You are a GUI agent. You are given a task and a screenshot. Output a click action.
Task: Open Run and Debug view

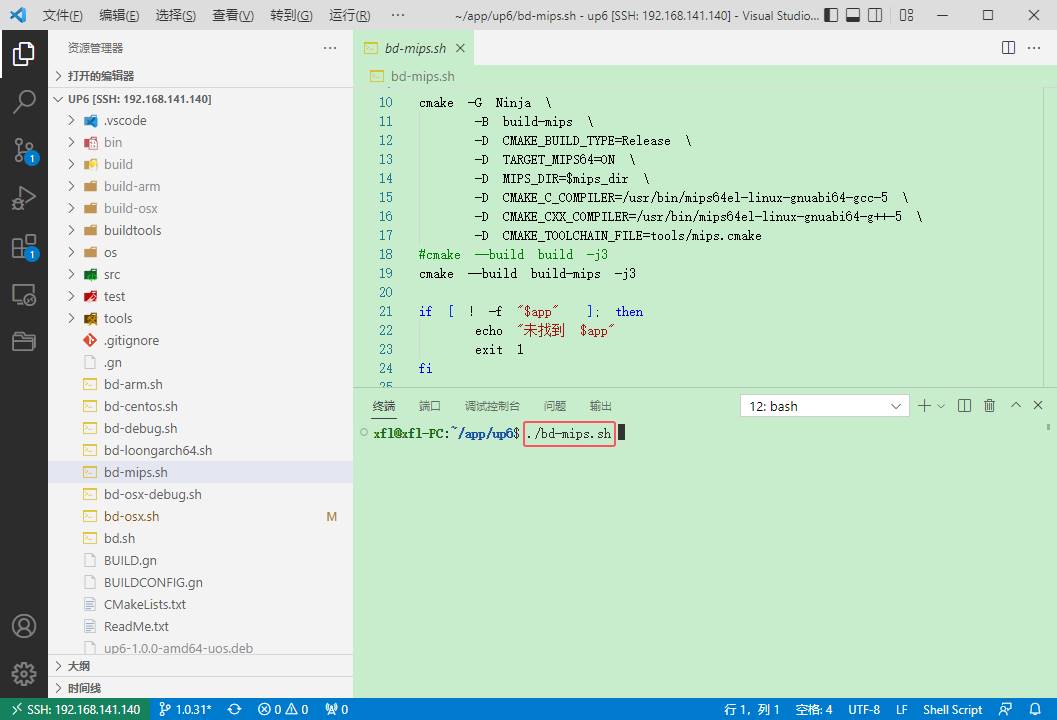pos(24,198)
